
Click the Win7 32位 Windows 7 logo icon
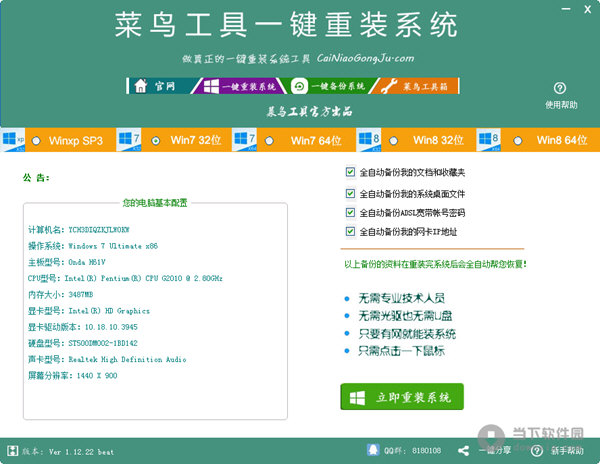[129, 140]
